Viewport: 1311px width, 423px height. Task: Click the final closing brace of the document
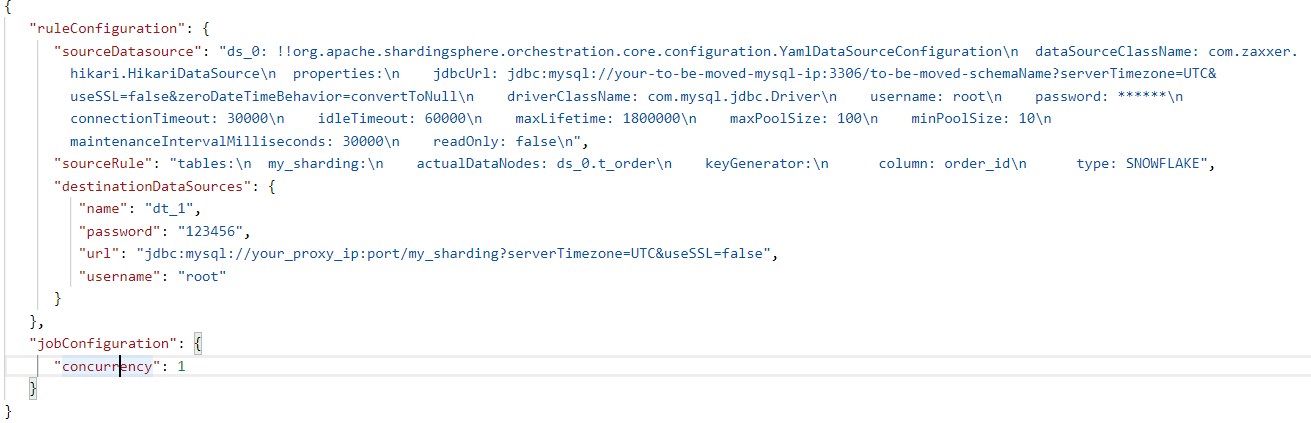8,411
